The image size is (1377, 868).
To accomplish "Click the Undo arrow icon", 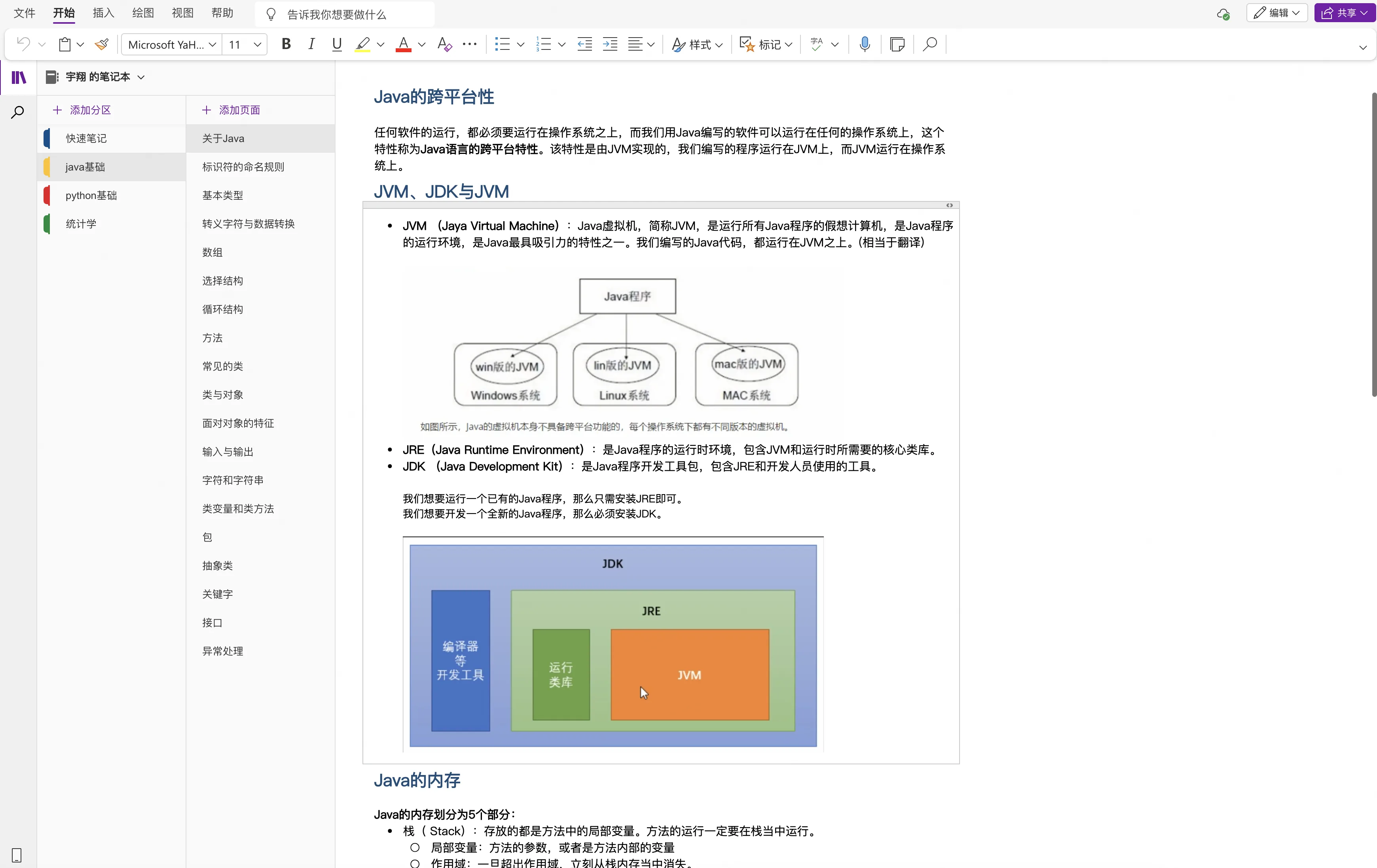I will [23, 44].
